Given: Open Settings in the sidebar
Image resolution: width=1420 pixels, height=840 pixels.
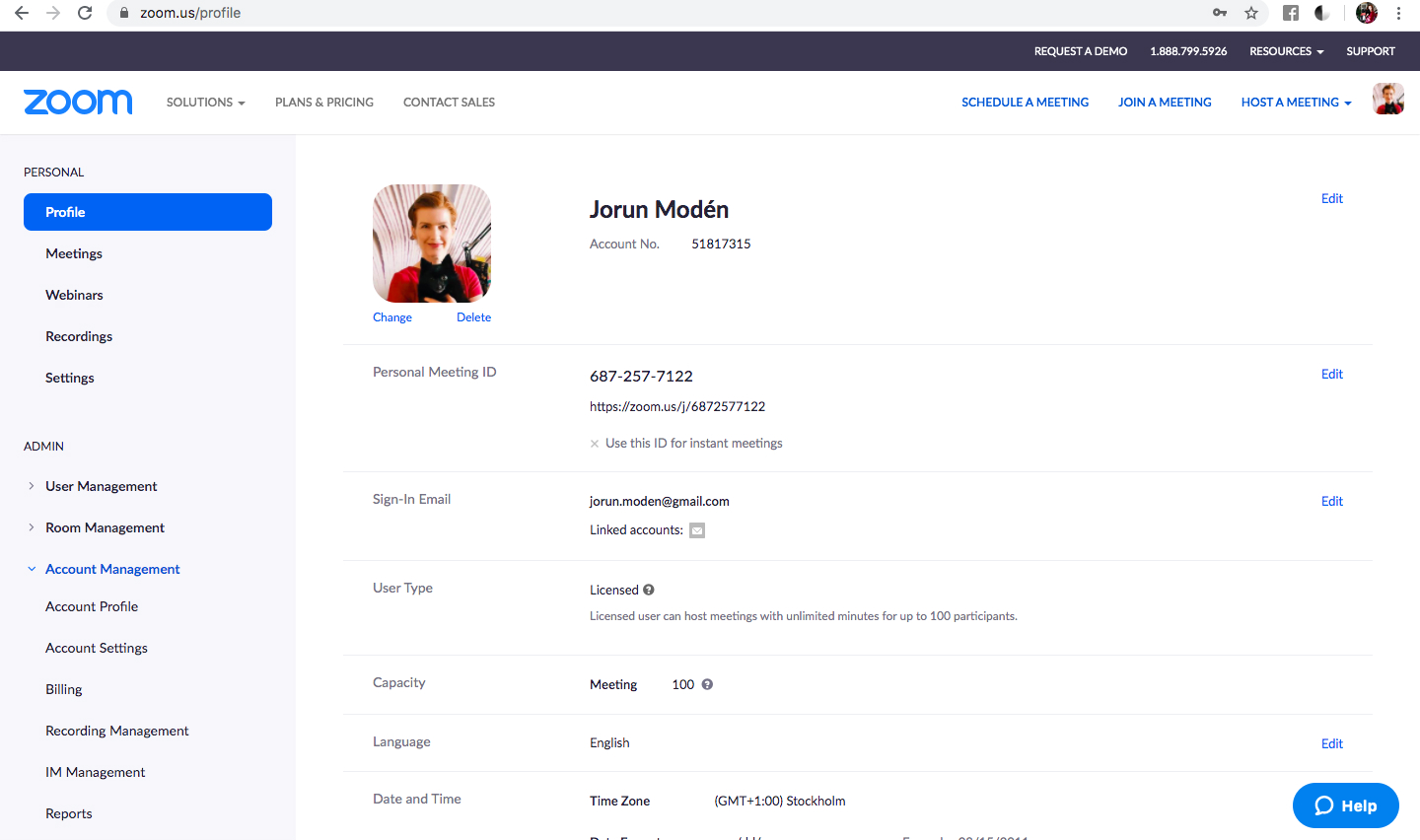Looking at the screenshot, I should 70,378.
